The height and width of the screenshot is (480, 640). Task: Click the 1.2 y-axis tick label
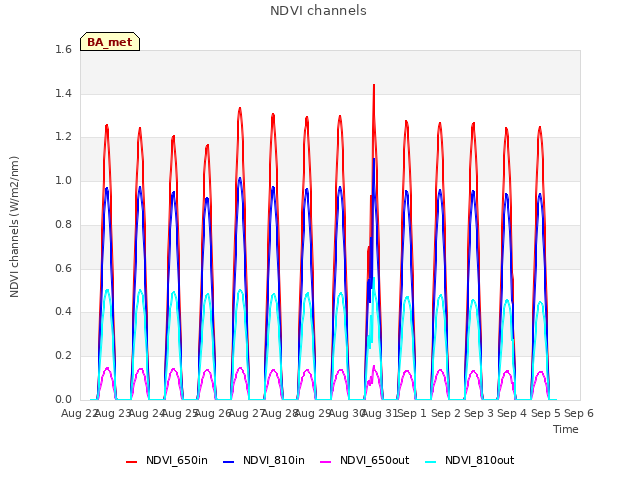click(x=63, y=137)
